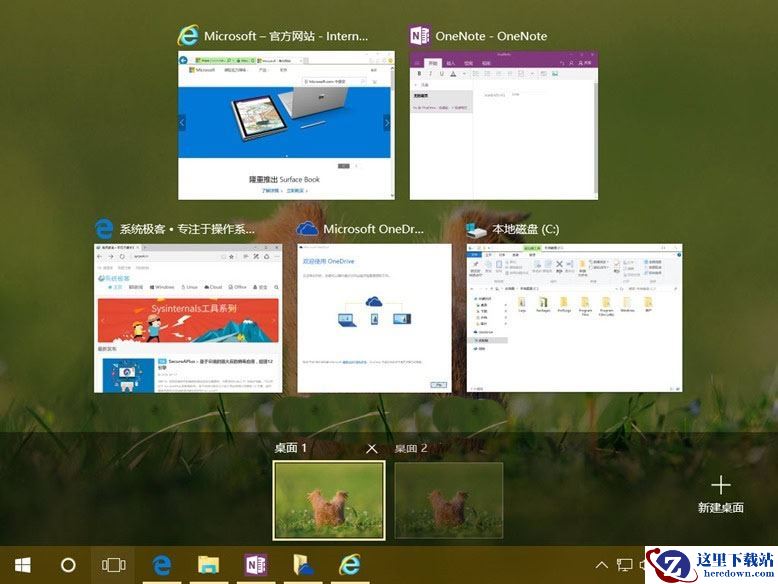Click the 桌面 2 label text
Viewport: 778px width, 584px height.
point(411,448)
